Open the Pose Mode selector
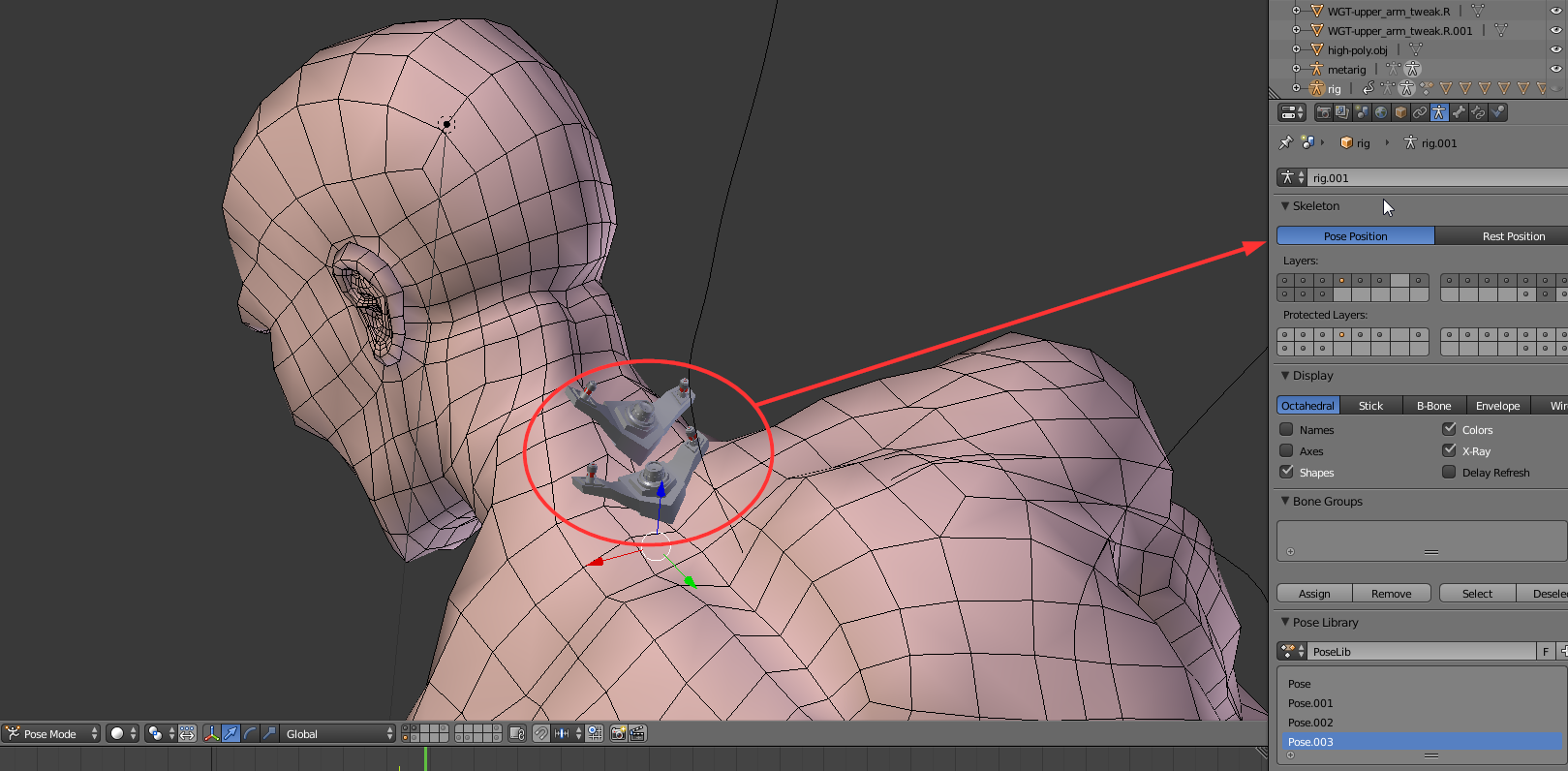 point(50,733)
